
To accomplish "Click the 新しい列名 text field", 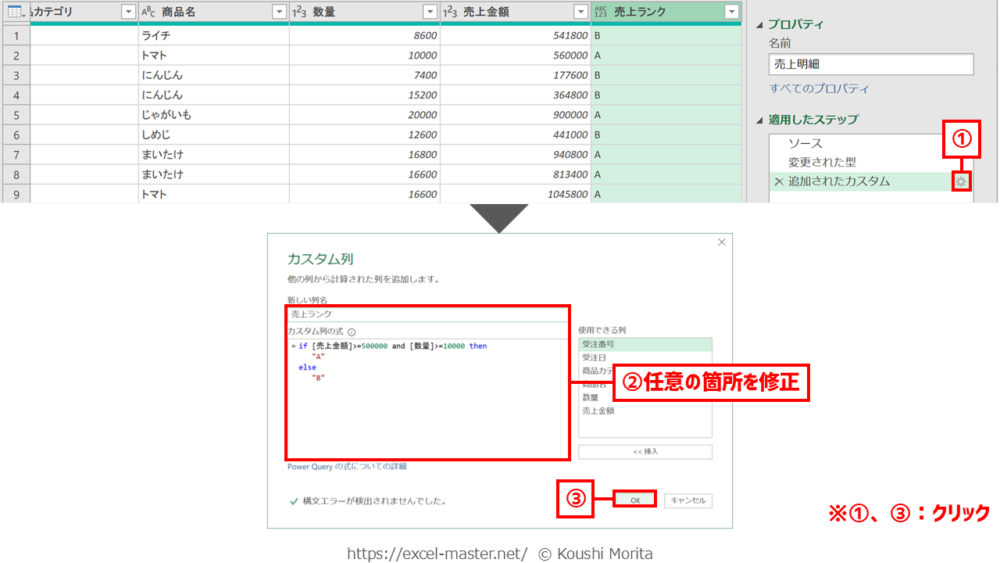I will click(x=427, y=314).
